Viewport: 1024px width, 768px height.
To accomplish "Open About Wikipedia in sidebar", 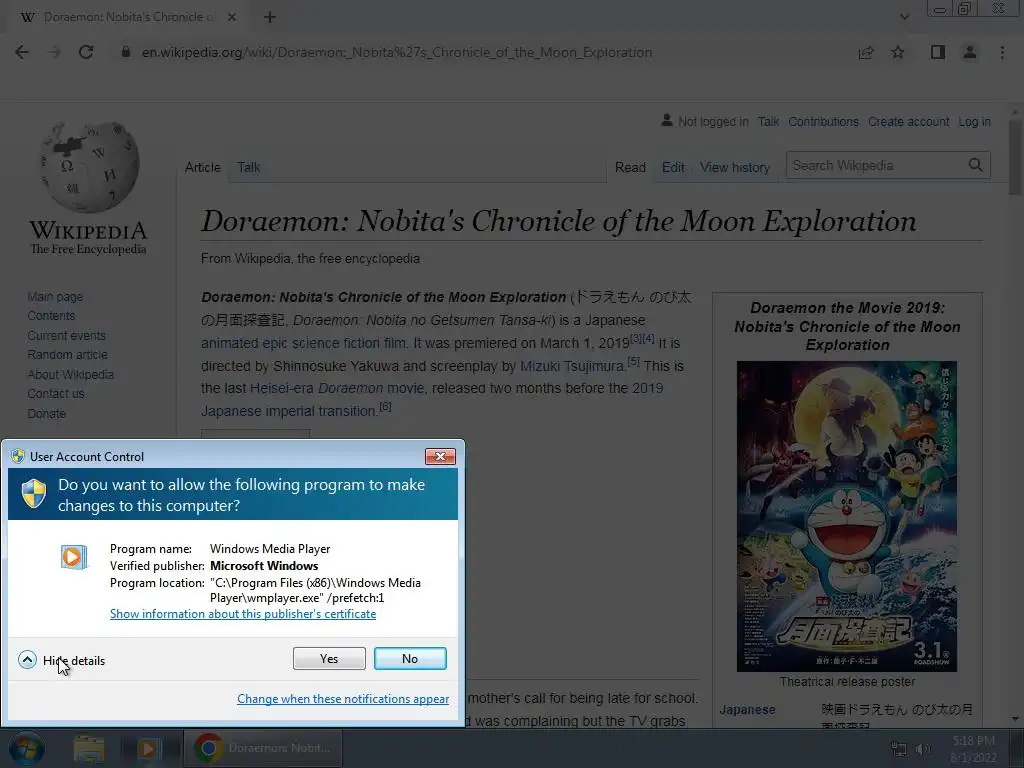I will (71, 374).
